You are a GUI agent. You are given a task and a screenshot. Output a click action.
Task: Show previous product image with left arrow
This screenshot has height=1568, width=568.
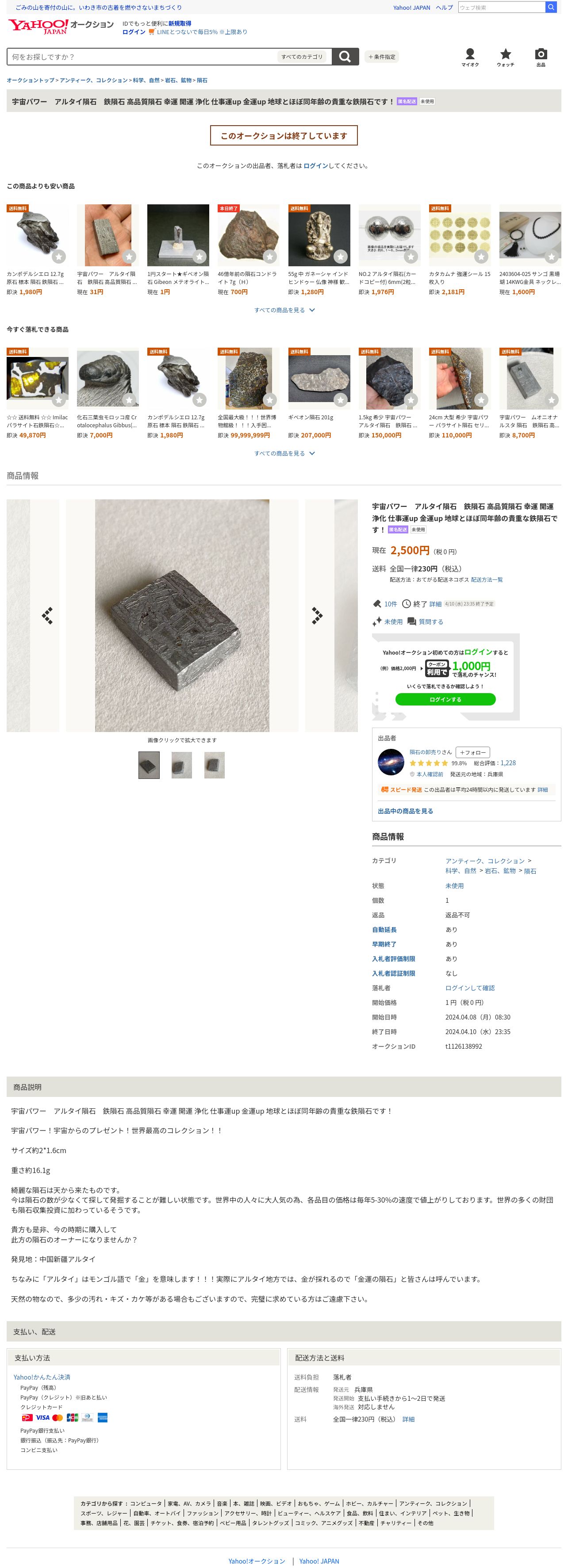(47, 615)
